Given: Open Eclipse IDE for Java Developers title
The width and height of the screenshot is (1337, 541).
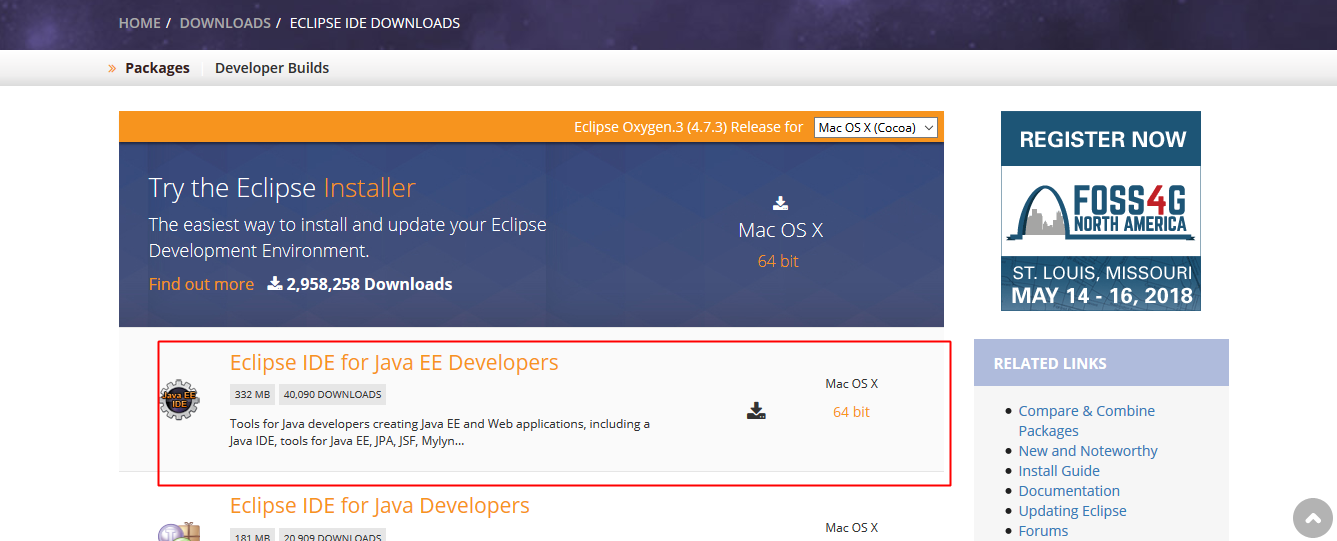Looking at the screenshot, I should click(380, 506).
